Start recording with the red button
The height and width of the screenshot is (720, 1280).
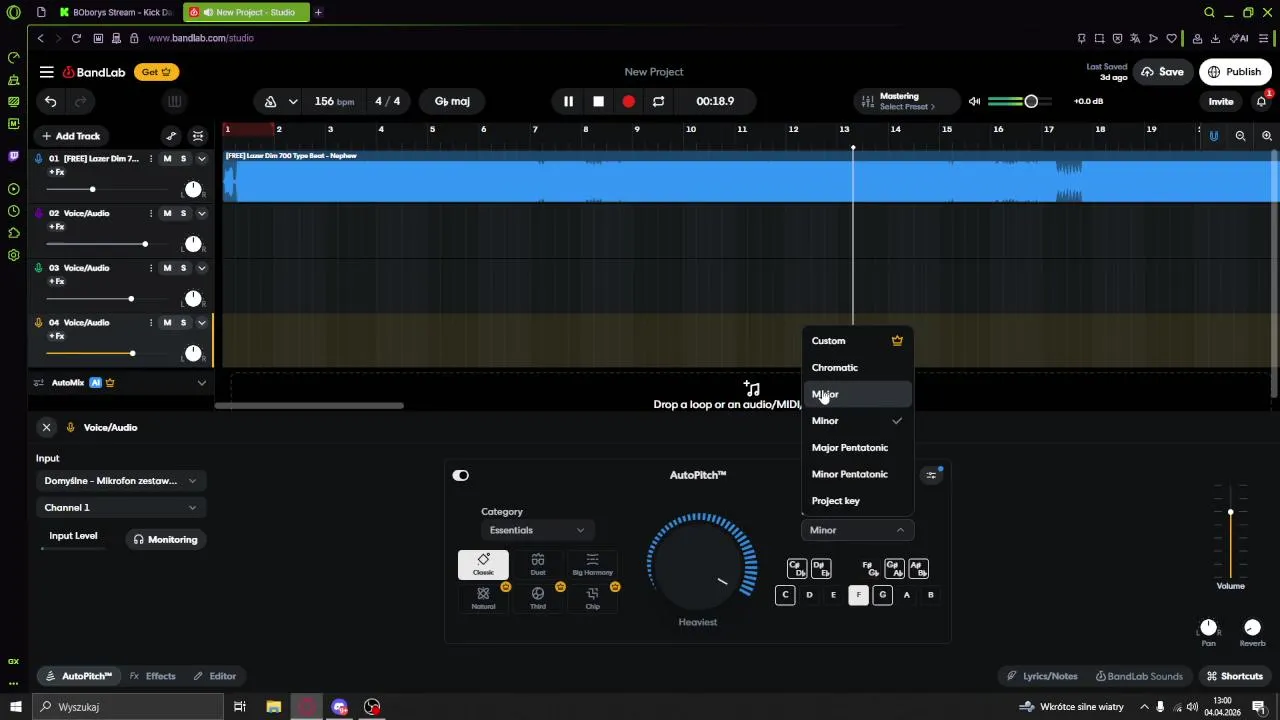[x=628, y=101]
